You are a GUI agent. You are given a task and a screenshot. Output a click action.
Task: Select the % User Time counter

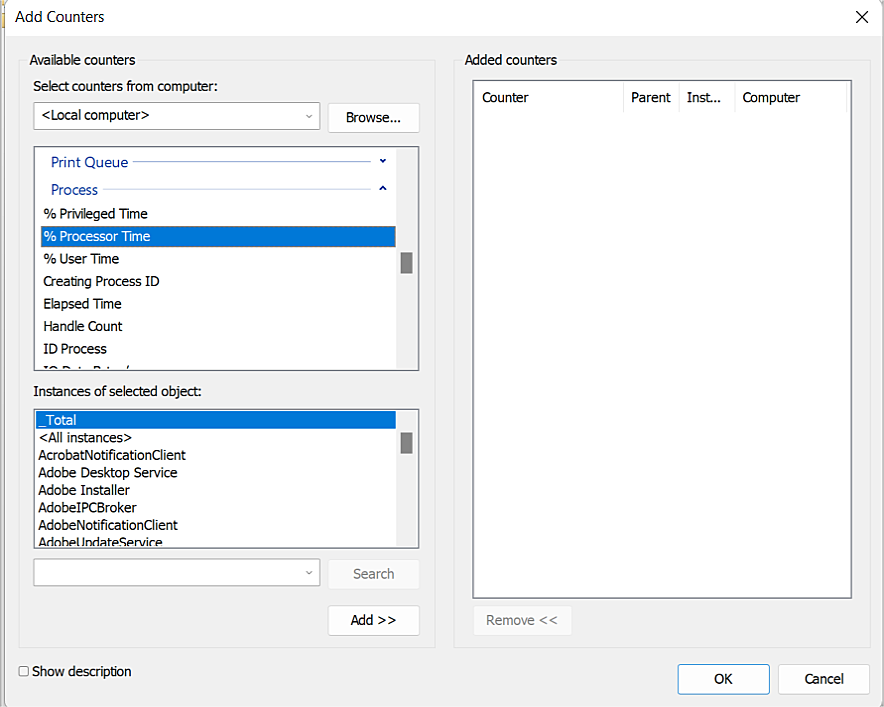point(81,259)
